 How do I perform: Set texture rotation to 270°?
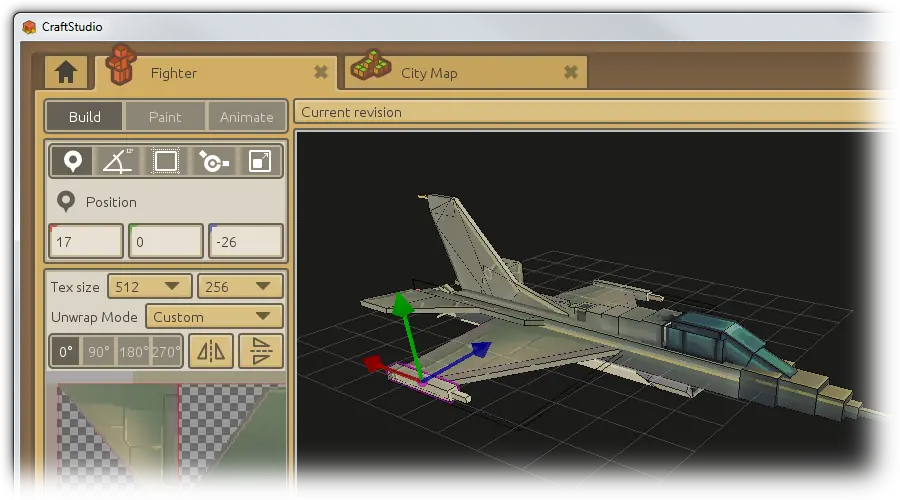pos(166,351)
